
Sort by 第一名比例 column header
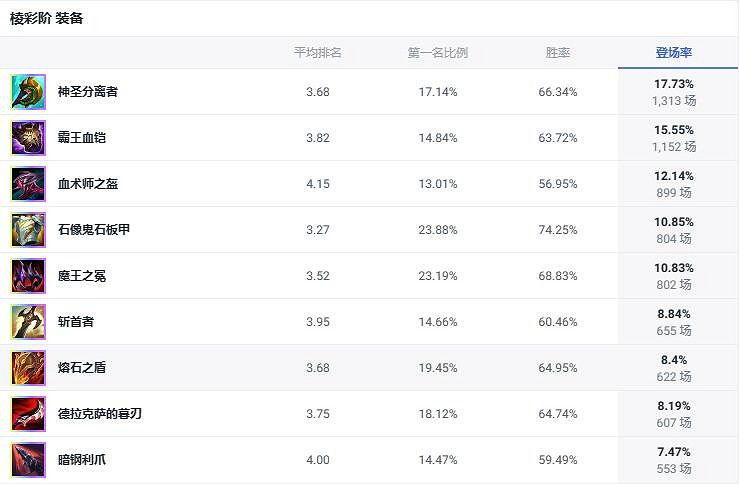click(x=437, y=53)
